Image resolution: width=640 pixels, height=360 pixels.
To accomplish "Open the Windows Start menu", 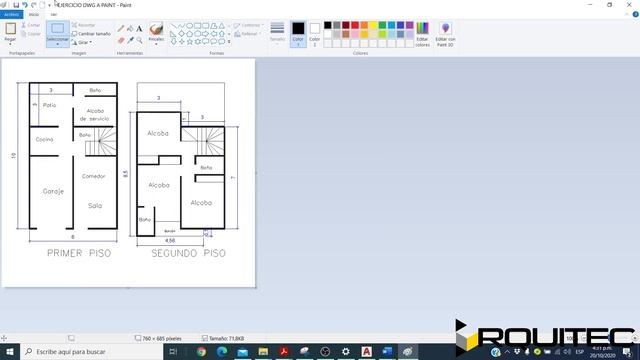I will [9, 351].
